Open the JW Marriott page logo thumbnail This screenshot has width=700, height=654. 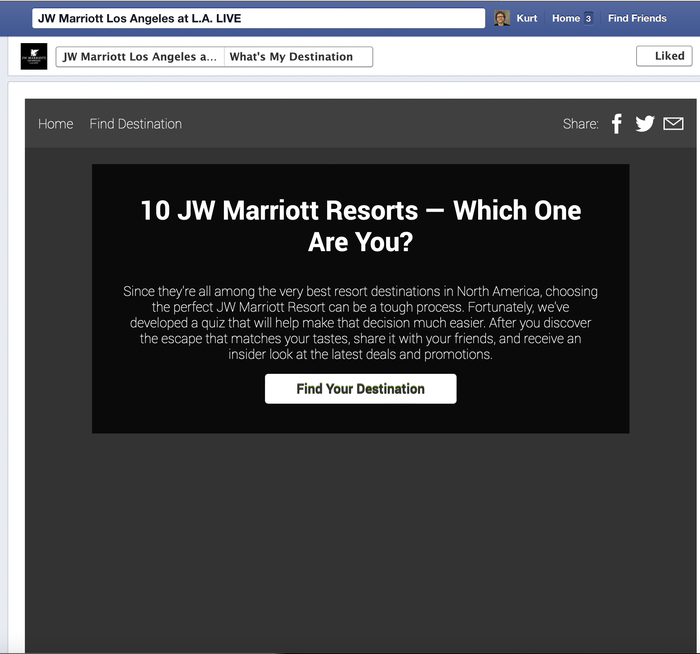click(34, 56)
